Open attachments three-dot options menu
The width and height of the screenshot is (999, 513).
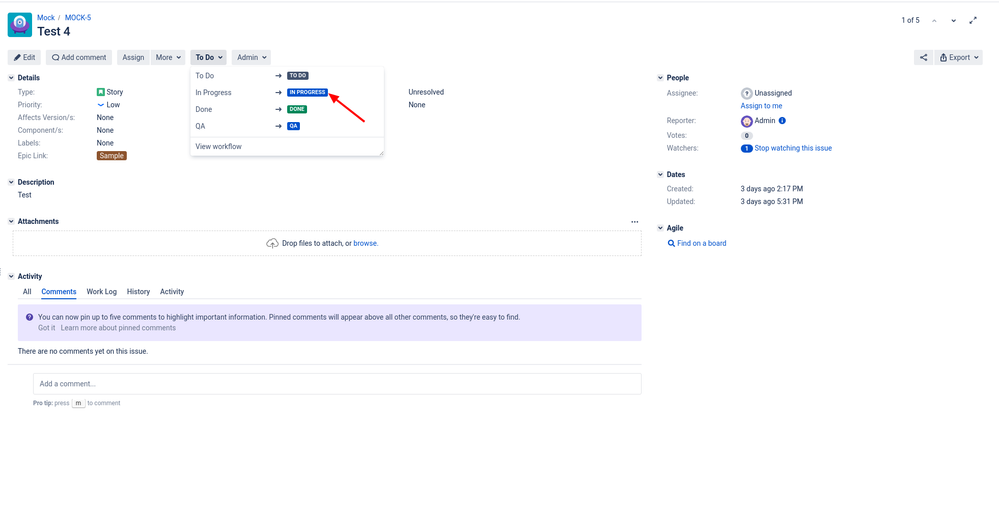tap(635, 222)
